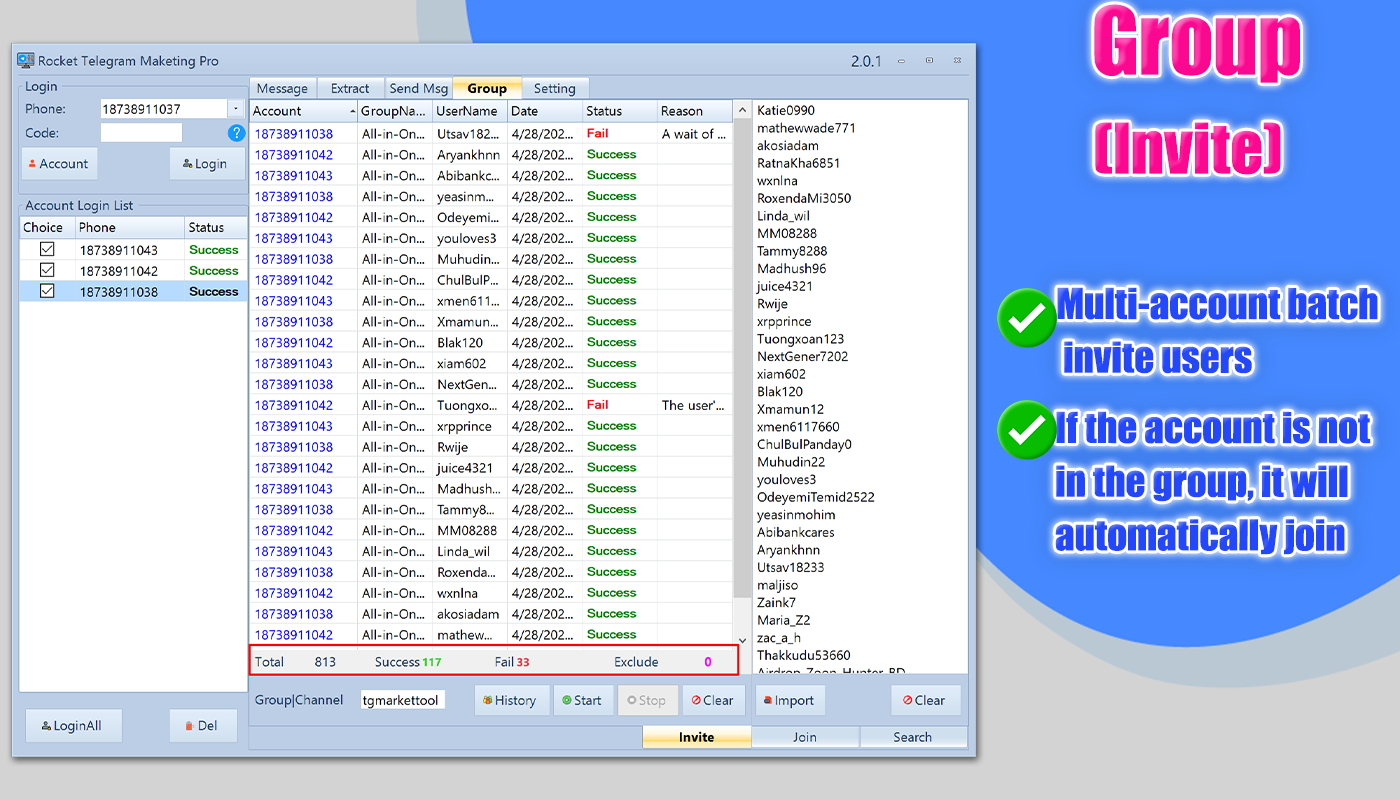Toggle the checkbox for account 18738911038
This screenshot has width=1400, height=800.
pos(46,291)
